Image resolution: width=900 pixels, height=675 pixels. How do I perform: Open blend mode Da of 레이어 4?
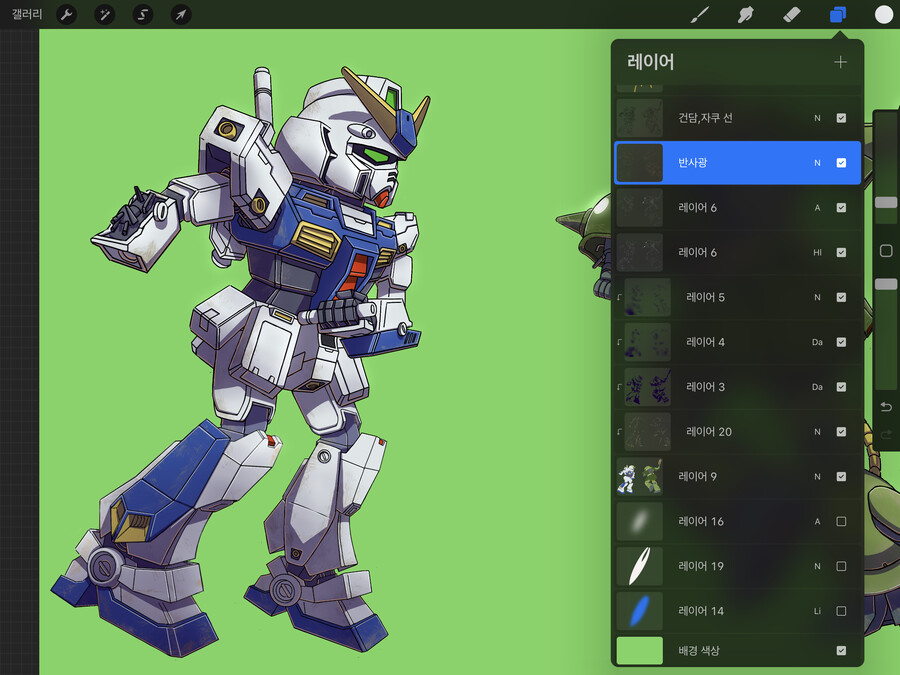[817, 342]
